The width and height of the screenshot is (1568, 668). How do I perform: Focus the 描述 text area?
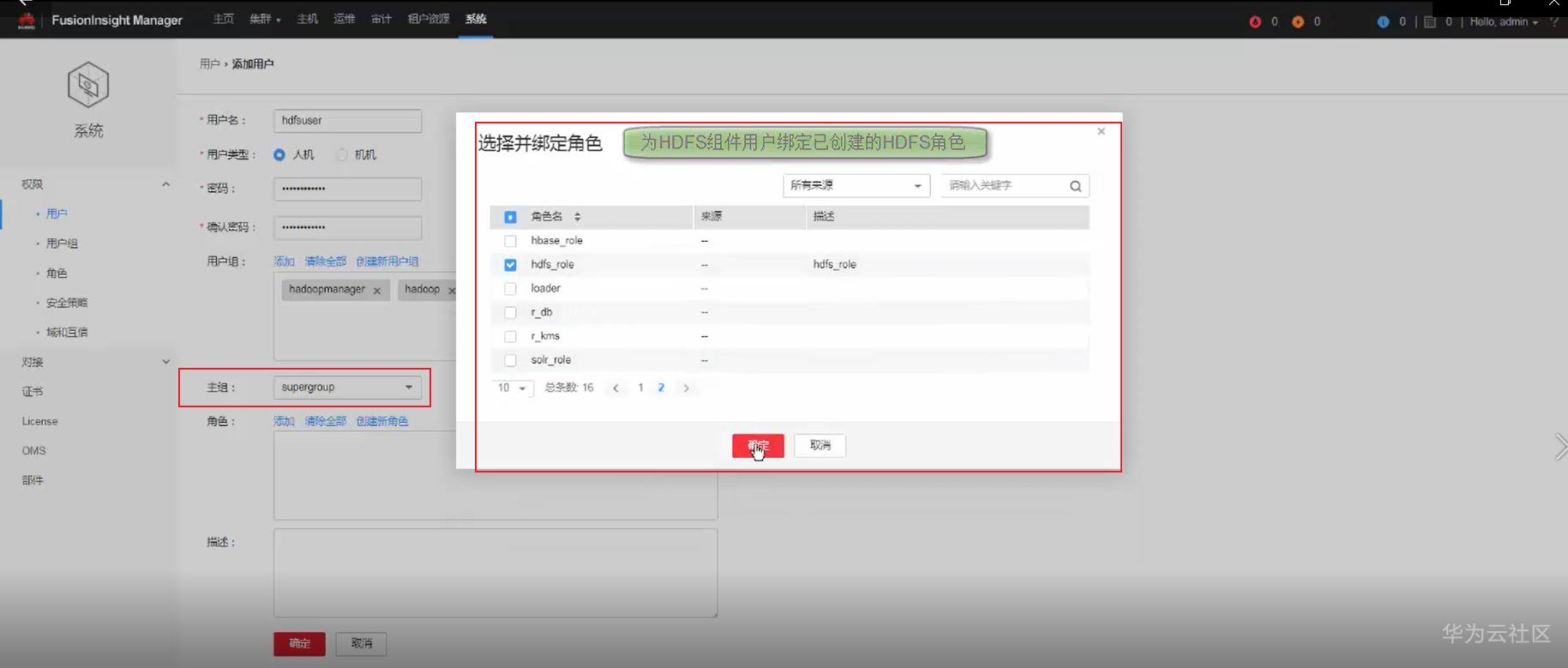point(496,573)
